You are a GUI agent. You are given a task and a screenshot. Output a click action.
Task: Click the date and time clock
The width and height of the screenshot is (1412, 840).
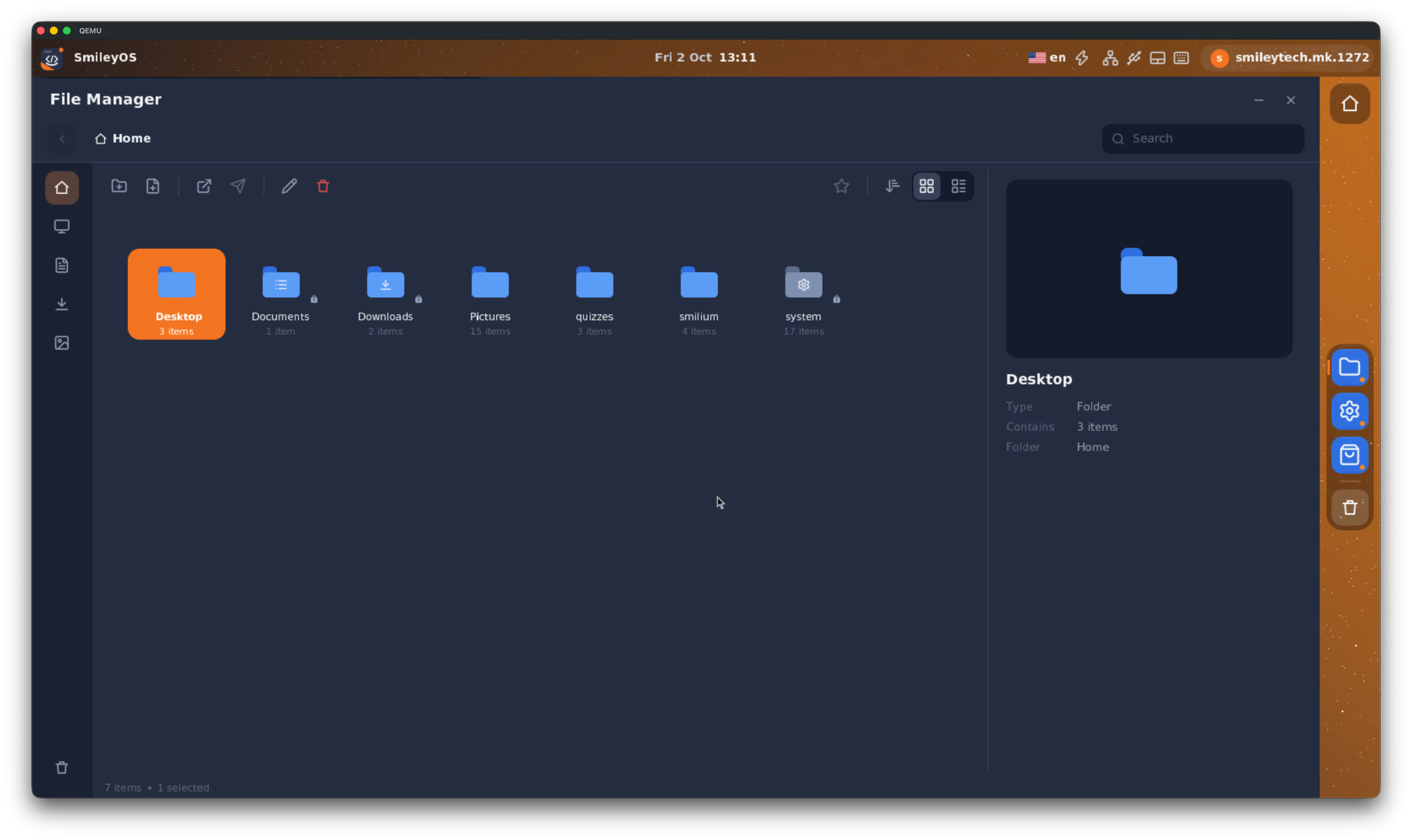coord(705,58)
